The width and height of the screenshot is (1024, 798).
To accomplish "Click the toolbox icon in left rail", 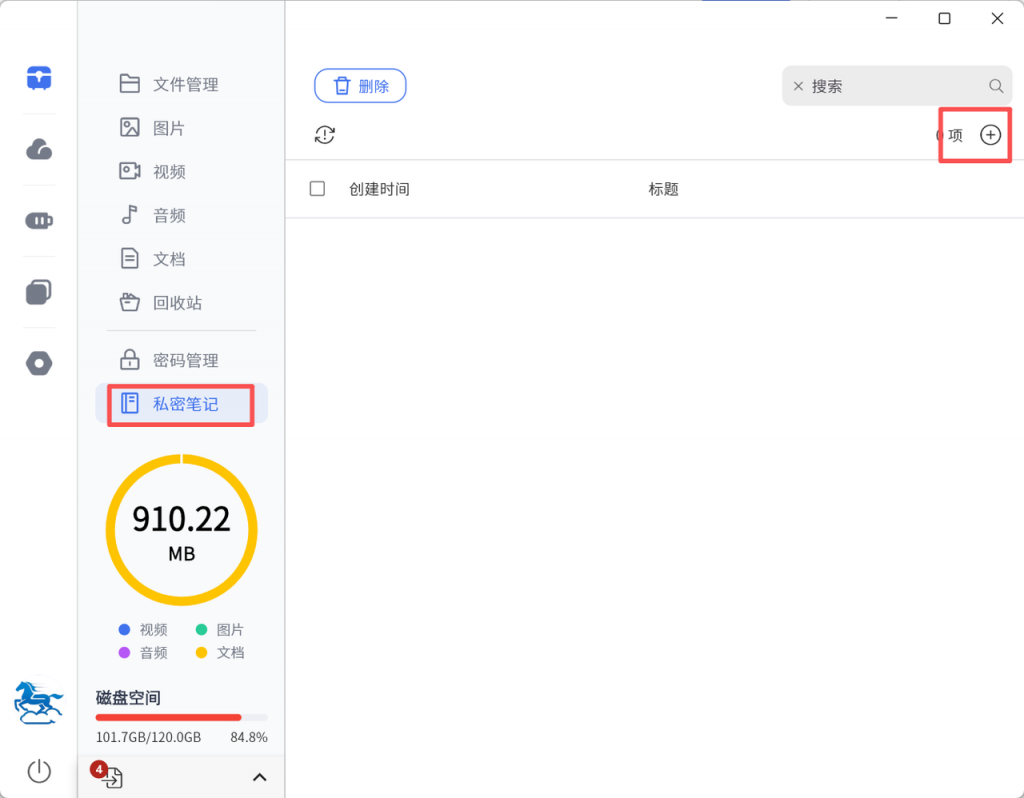I will tap(39, 78).
